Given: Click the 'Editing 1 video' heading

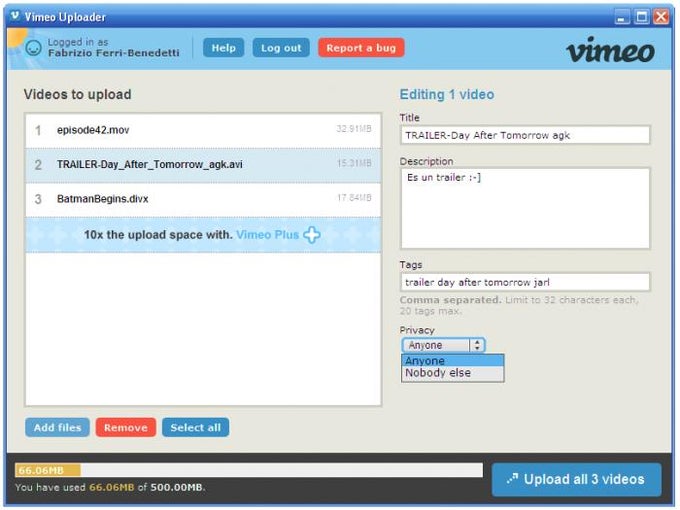Looking at the screenshot, I should point(447,95).
